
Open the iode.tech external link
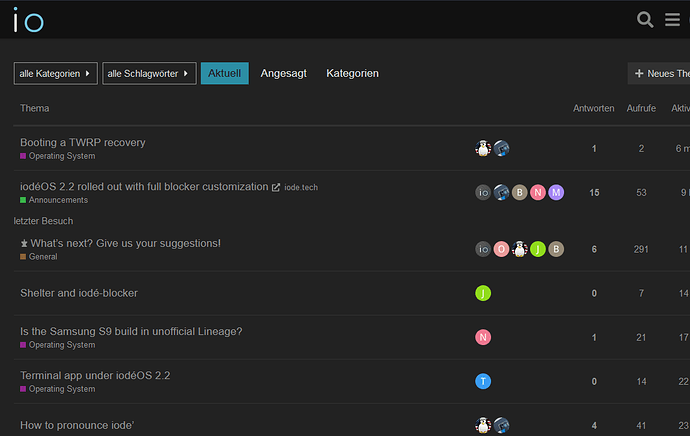[x=301, y=187]
